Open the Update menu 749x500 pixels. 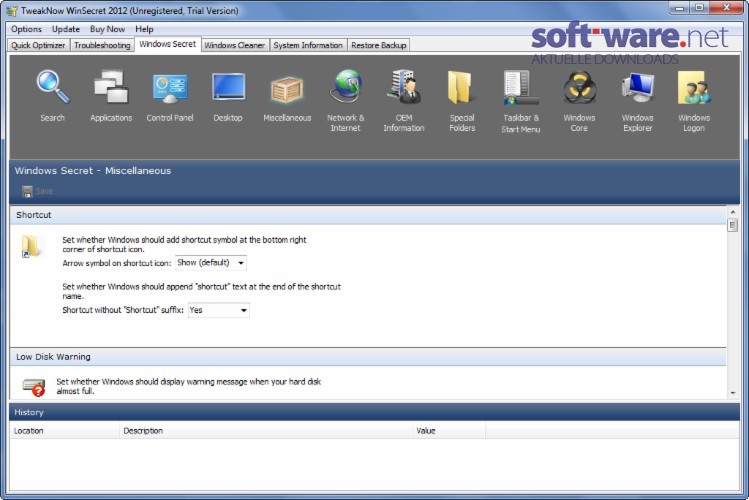point(66,29)
